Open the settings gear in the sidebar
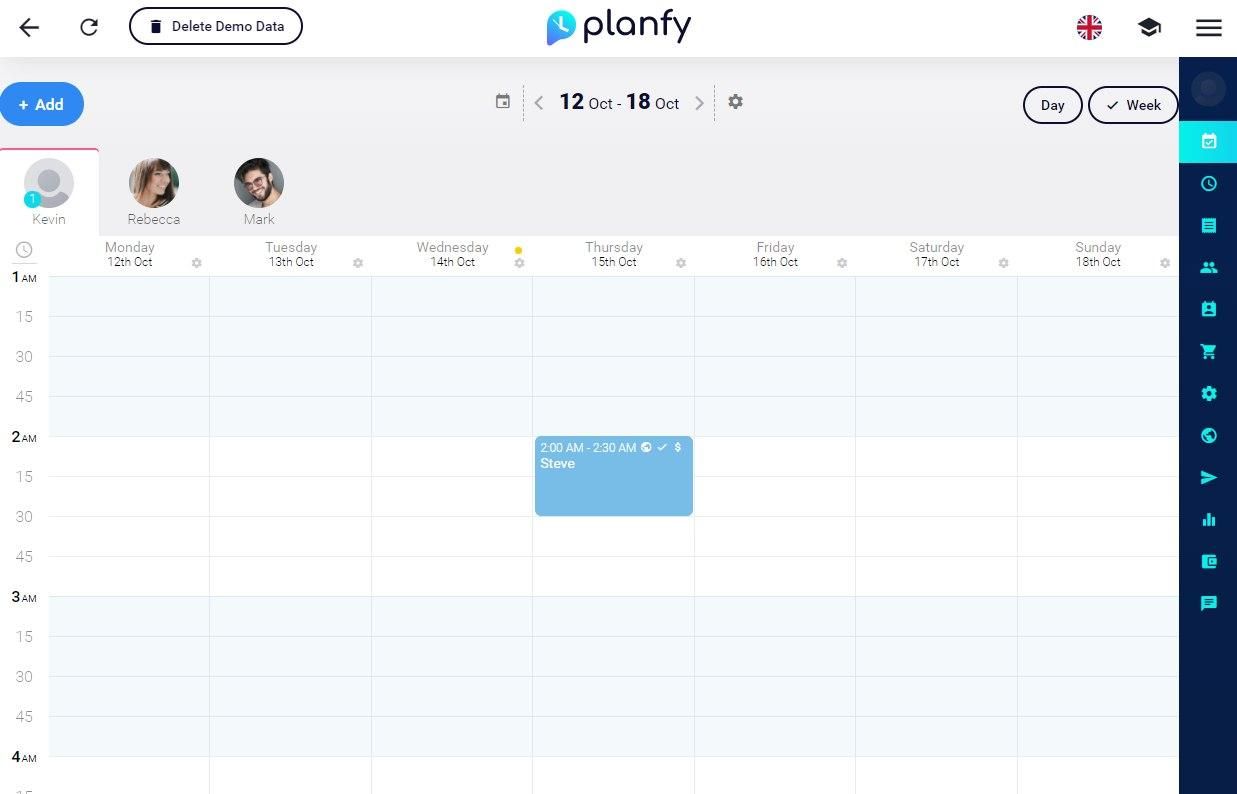This screenshot has width=1237, height=794. click(x=1209, y=393)
